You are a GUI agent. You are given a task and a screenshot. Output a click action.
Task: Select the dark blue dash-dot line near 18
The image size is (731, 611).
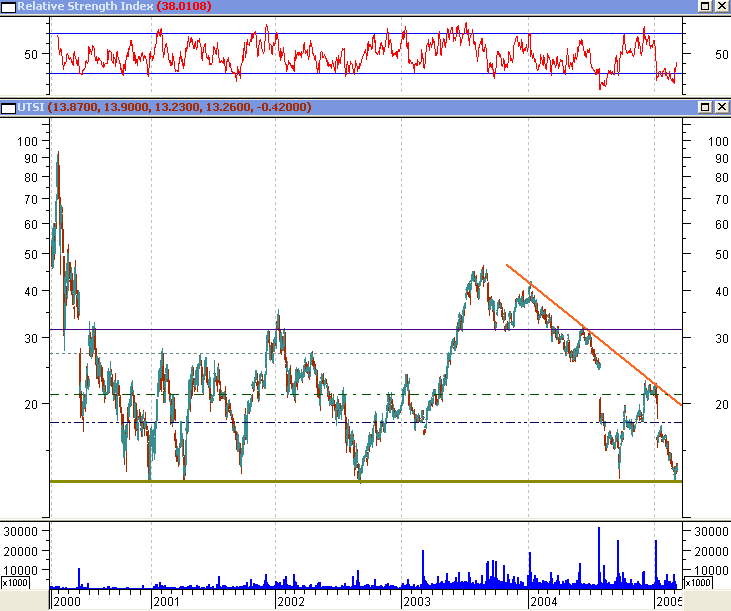click(366, 423)
